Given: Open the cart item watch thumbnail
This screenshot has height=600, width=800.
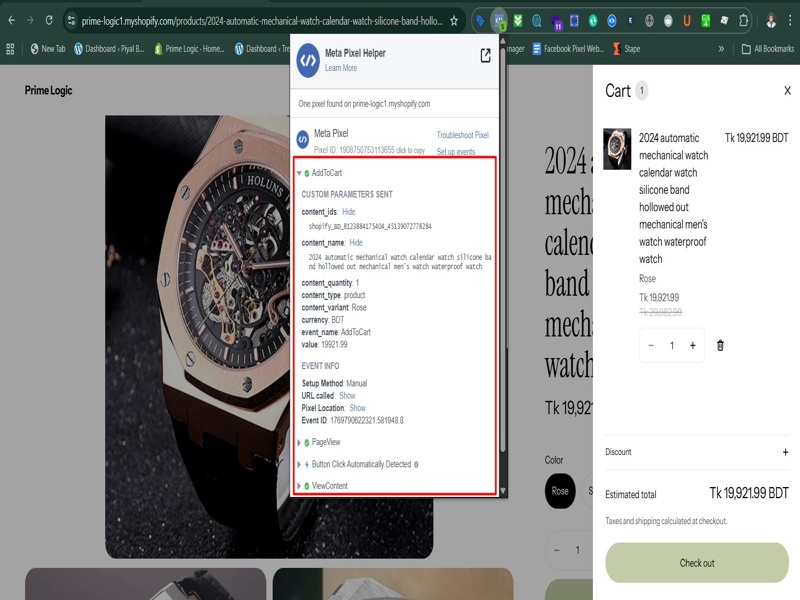Looking at the screenshot, I should pos(617,149).
